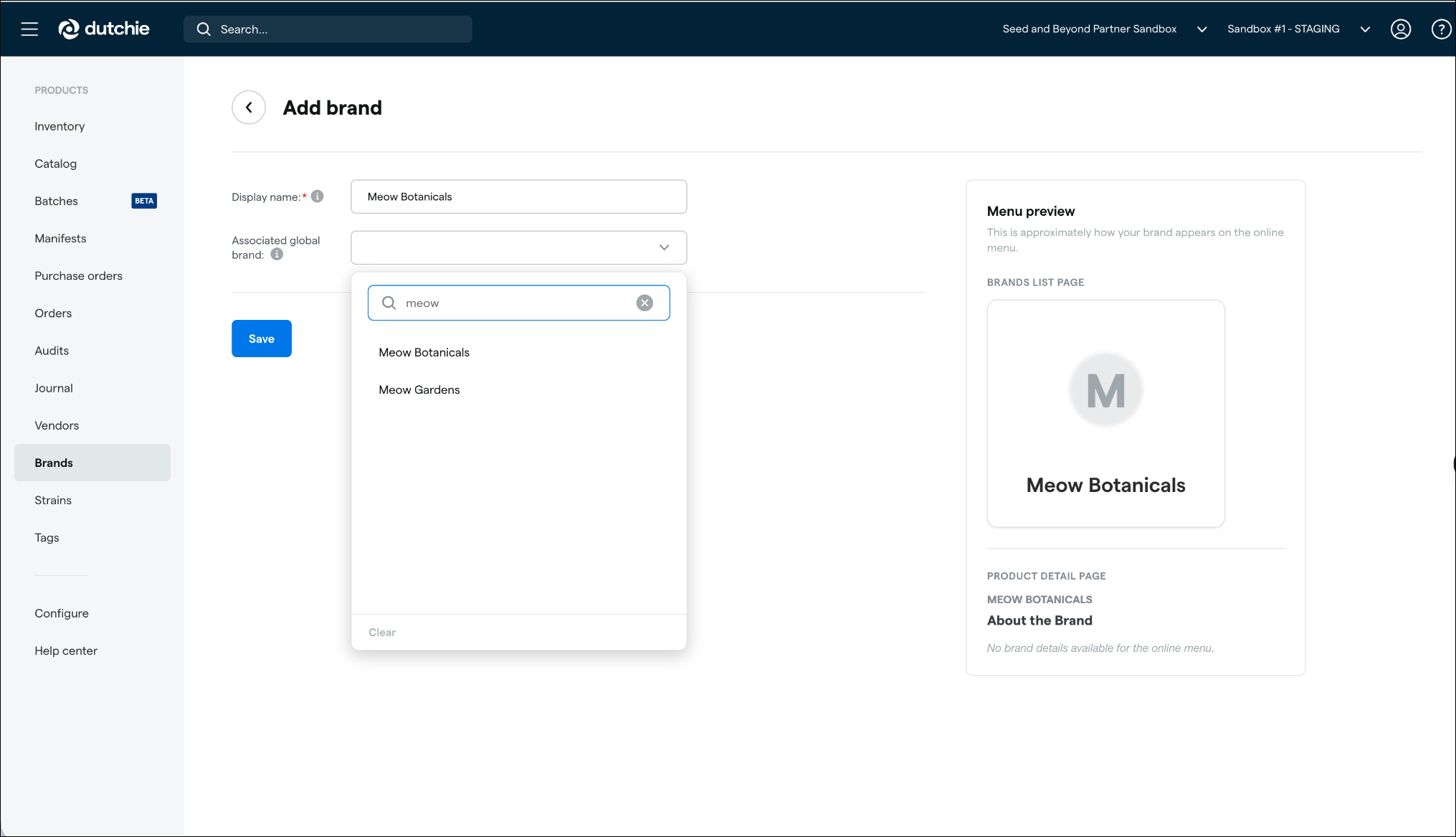
Task: Open Orders in the sidebar
Action: pos(92,313)
